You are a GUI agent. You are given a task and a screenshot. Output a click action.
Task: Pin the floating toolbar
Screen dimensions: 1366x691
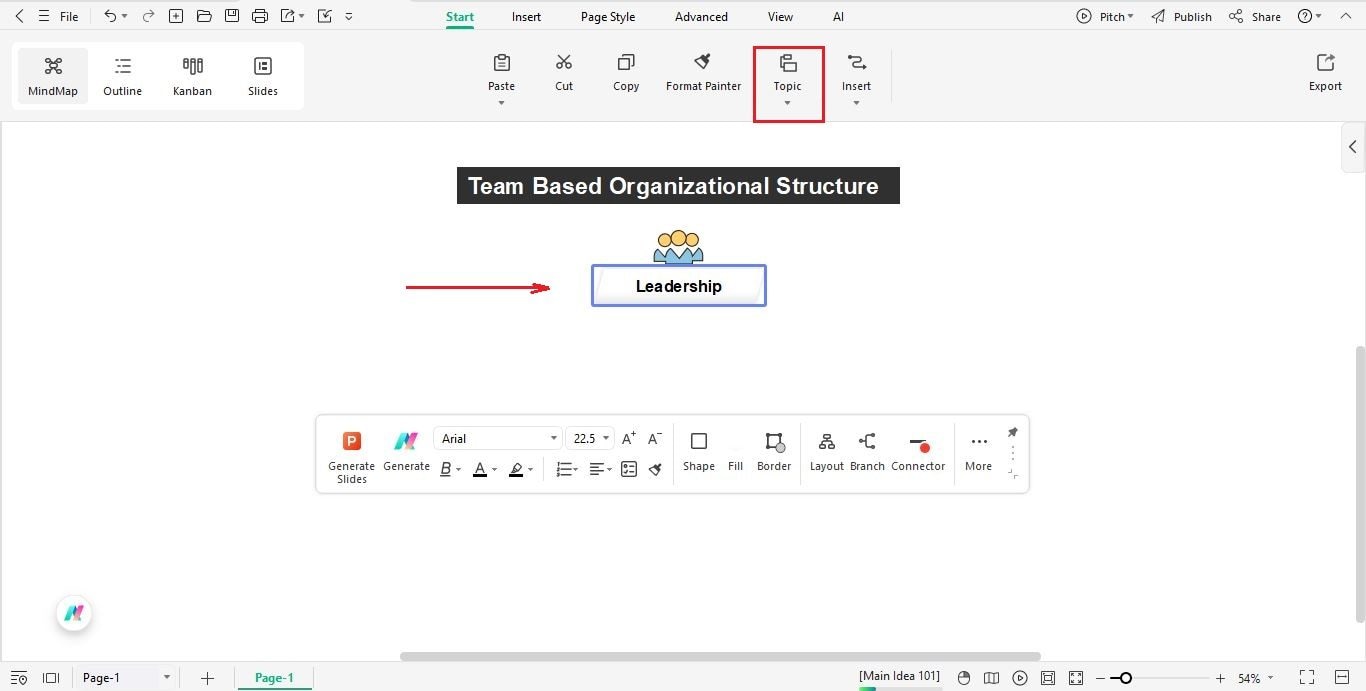tap(1012, 432)
